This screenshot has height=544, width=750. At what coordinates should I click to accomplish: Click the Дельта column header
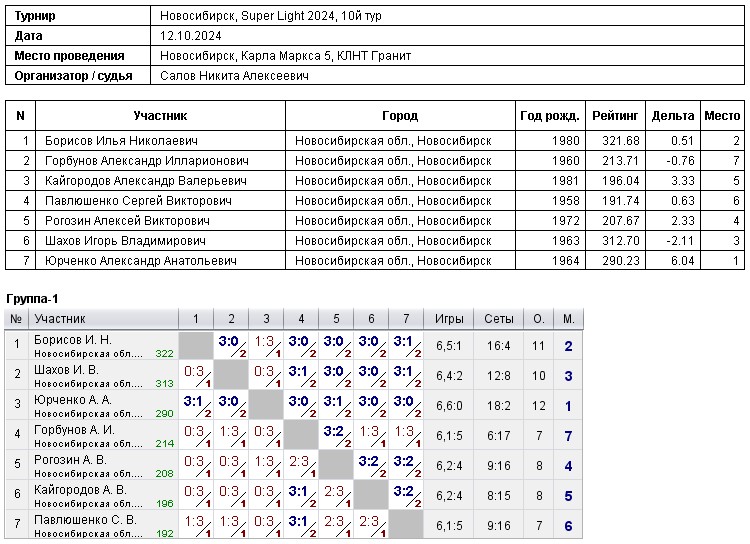[x=673, y=116]
